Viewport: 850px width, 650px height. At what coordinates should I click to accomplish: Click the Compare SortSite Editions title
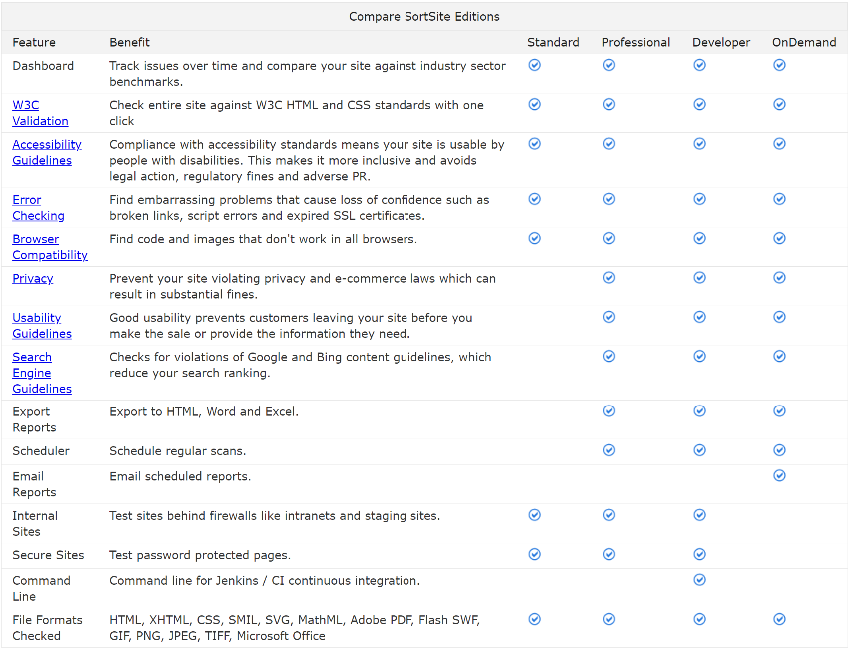pyautogui.click(x=424, y=16)
